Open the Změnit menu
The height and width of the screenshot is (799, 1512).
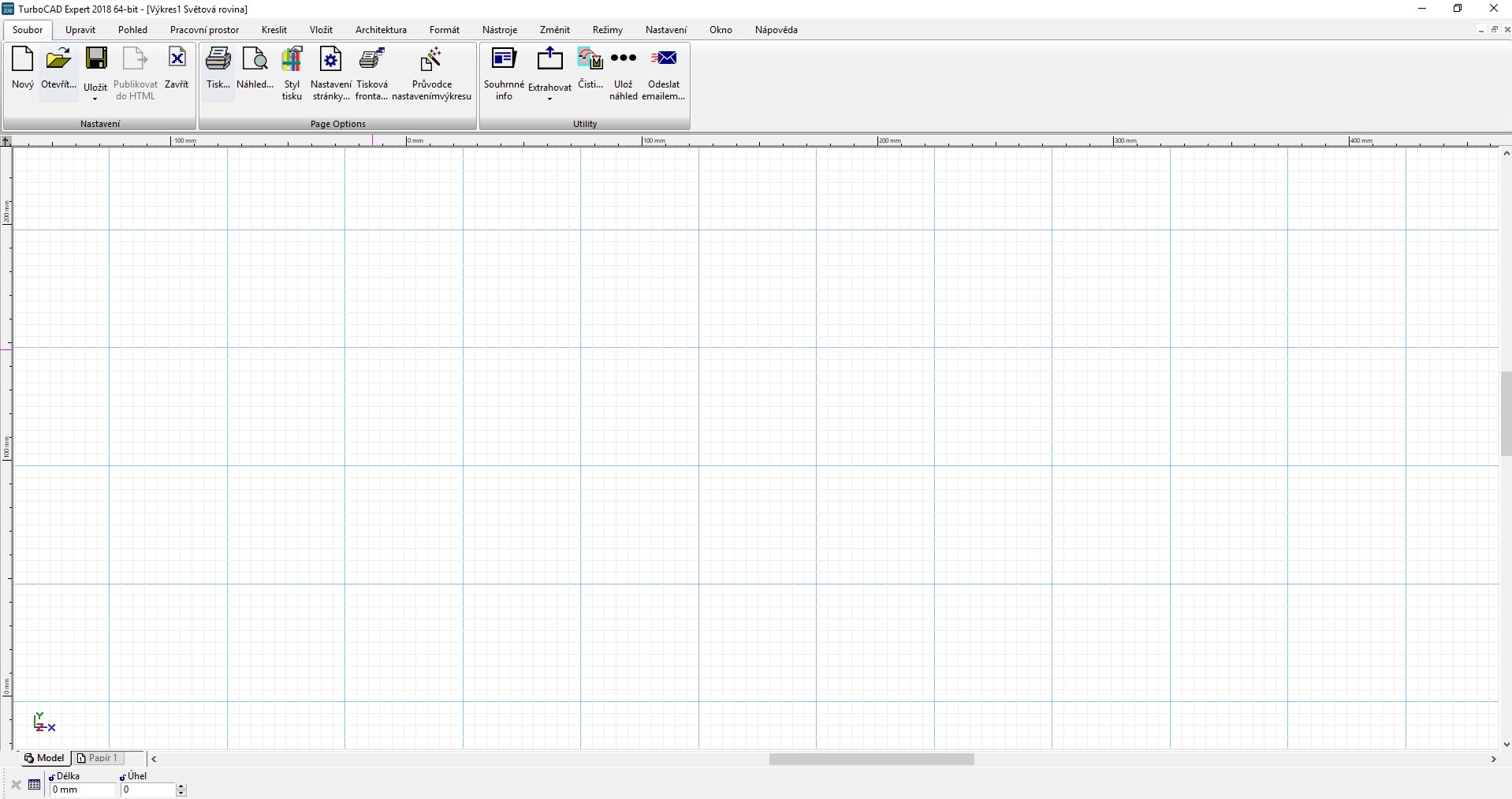[555, 30]
